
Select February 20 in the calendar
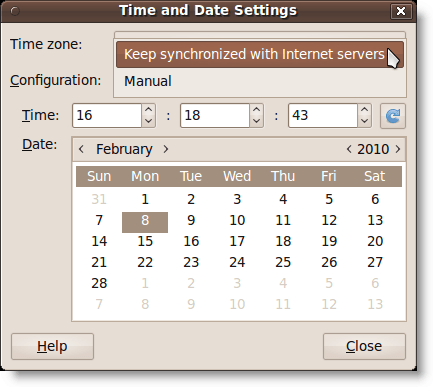click(x=375, y=241)
